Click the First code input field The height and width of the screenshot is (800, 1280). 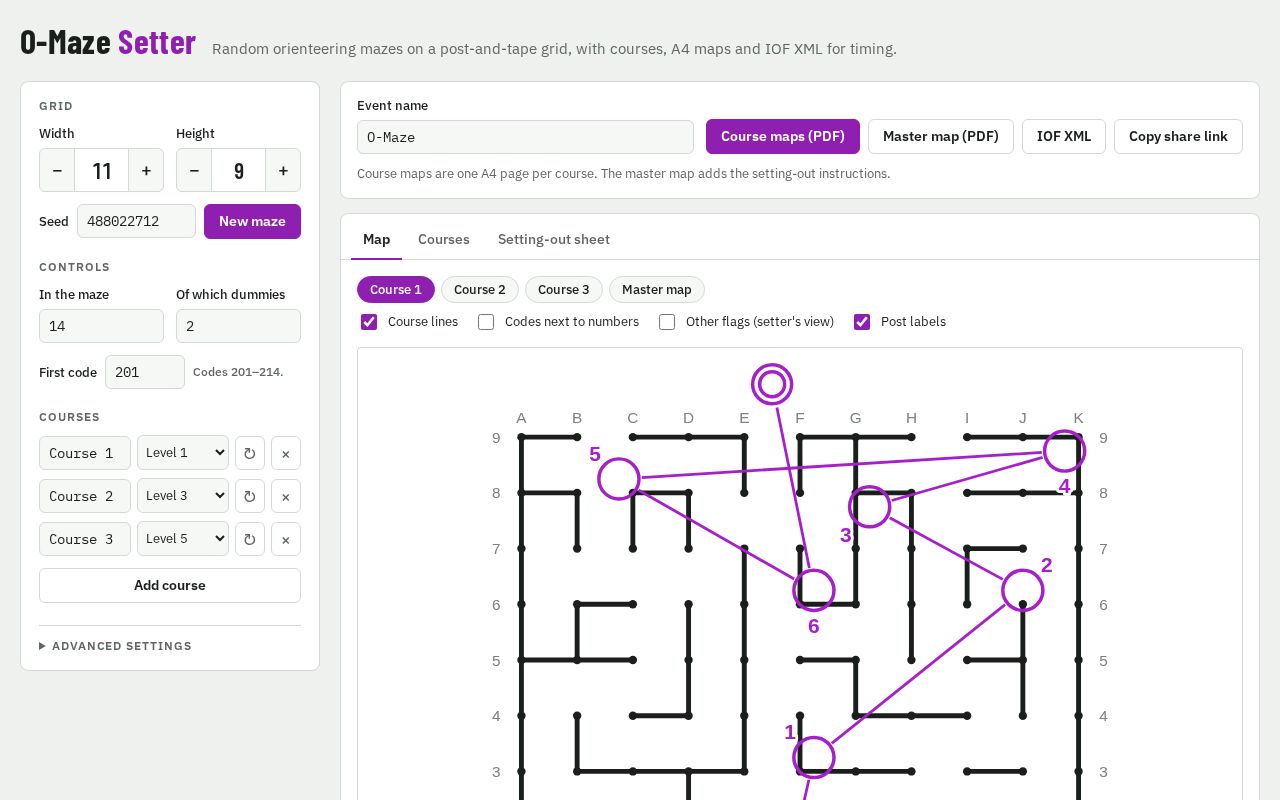click(145, 372)
